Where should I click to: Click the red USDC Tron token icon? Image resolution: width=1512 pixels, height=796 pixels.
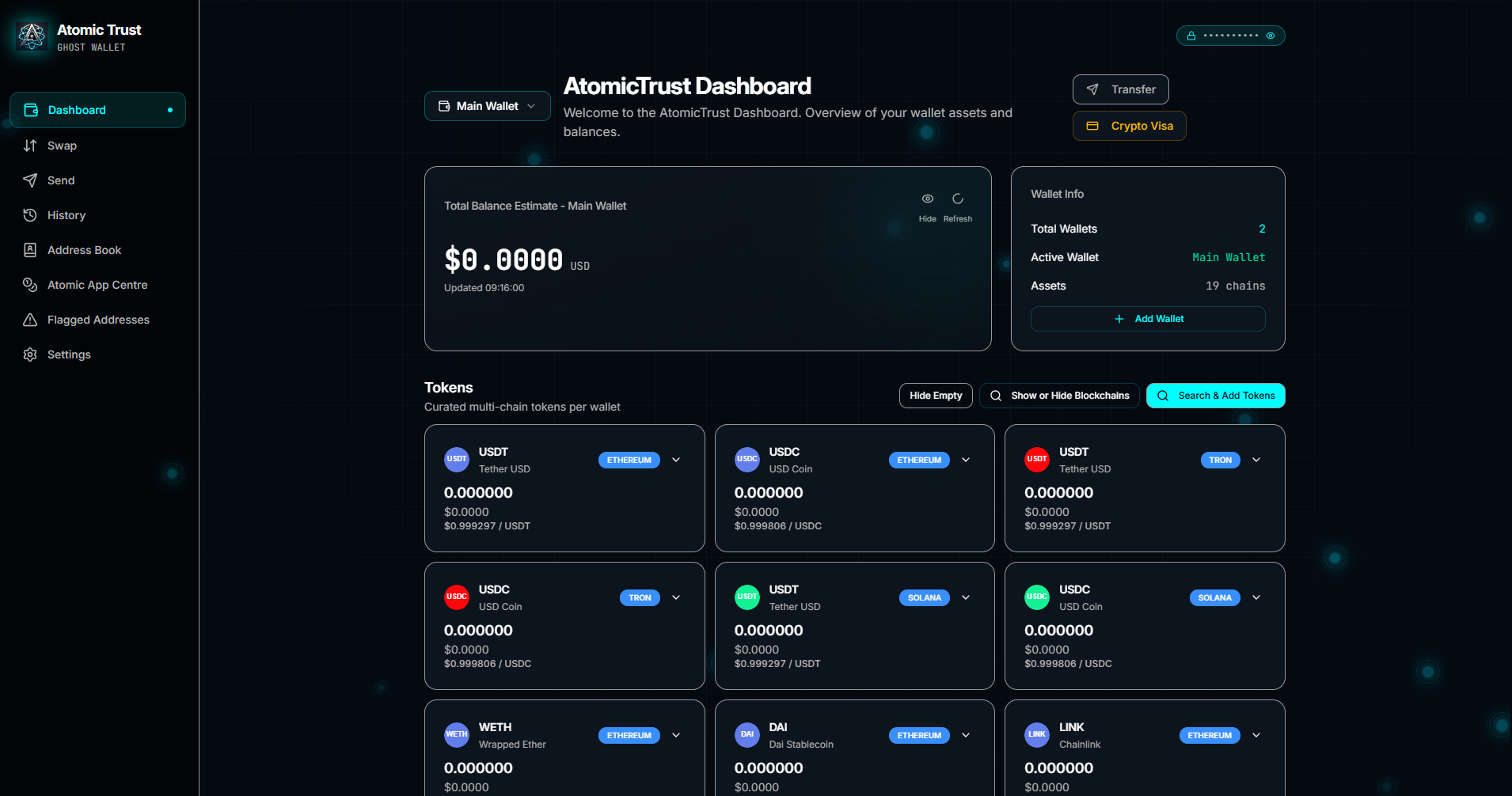457,597
